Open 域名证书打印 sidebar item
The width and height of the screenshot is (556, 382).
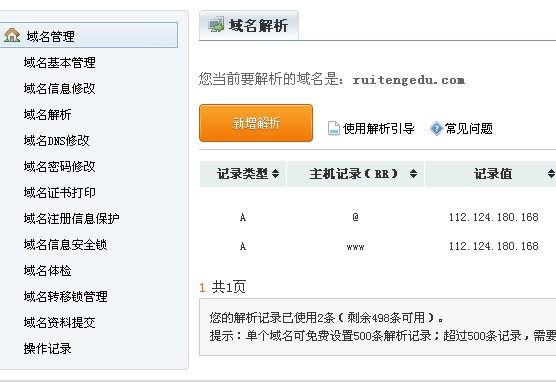tap(59, 193)
